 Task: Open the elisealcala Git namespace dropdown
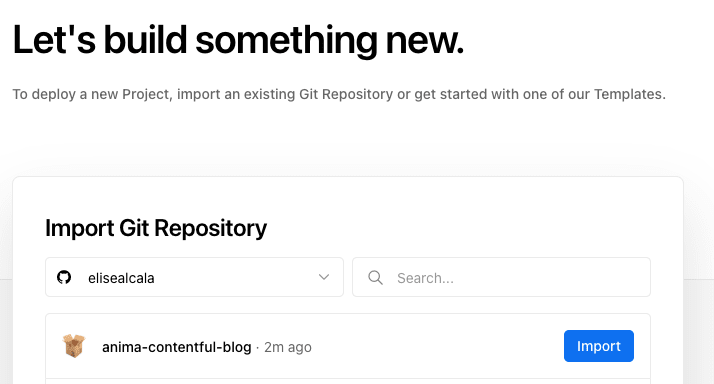pyautogui.click(x=194, y=277)
